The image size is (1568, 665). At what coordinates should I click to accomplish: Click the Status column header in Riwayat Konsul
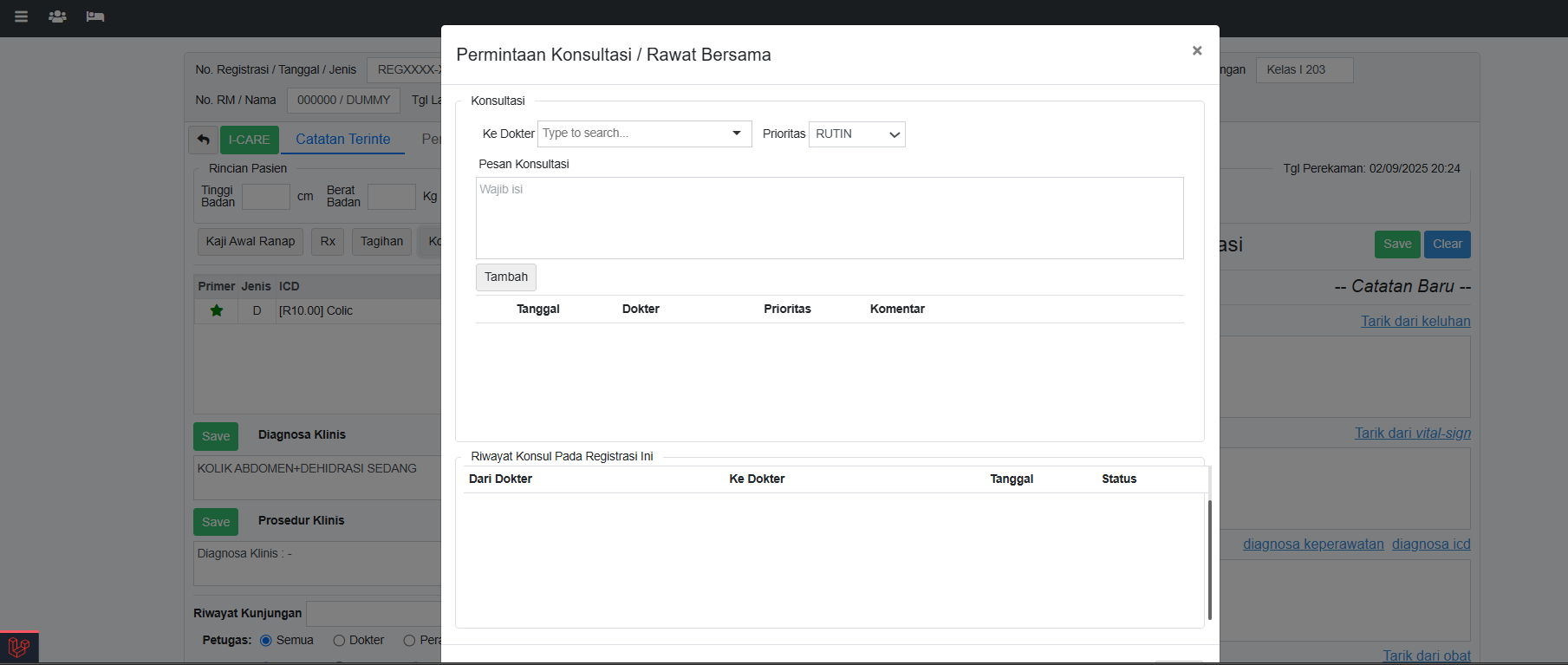coord(1119,479)
